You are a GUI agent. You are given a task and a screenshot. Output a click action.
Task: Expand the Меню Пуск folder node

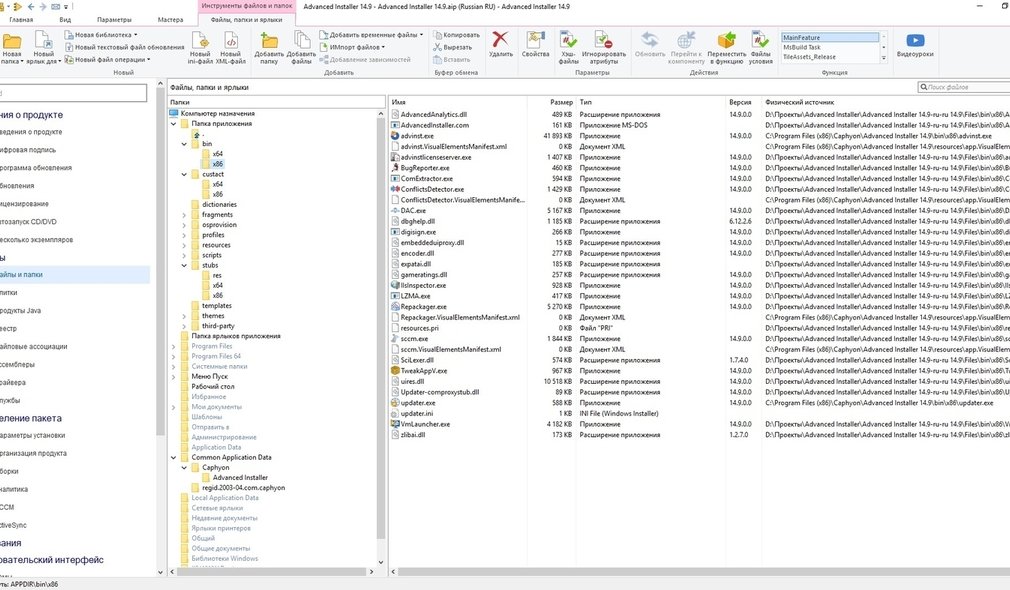tap(173, 377)
